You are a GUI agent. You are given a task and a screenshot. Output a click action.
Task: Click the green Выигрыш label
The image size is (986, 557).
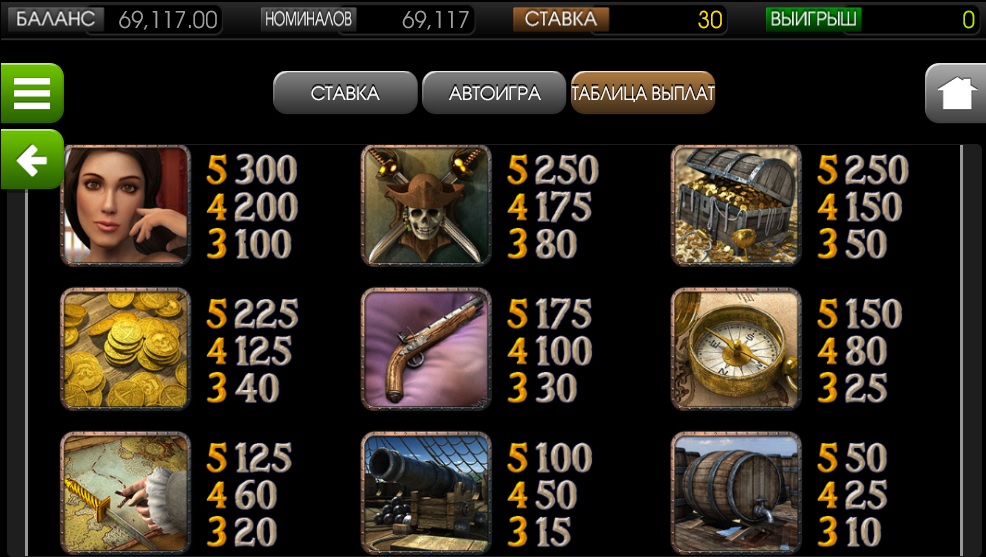click(x=813, y=19)
